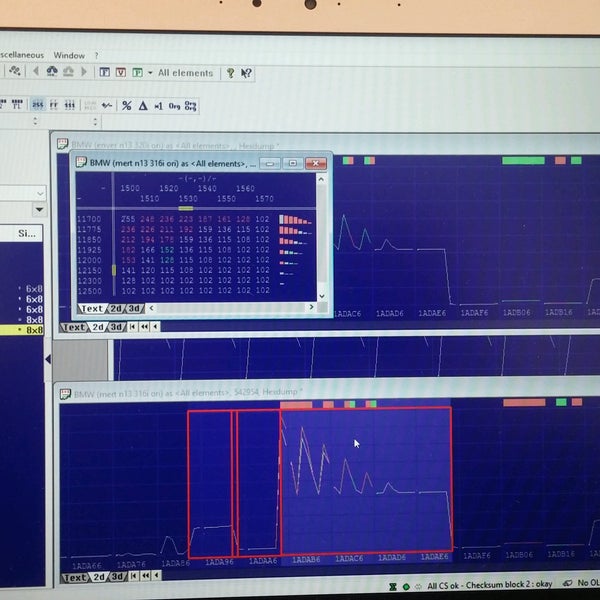The width and height of the screenshot is (600, 600).
Task: Click the search-similar-maps icon in top toolbar
Action: [x=15, y=71]
